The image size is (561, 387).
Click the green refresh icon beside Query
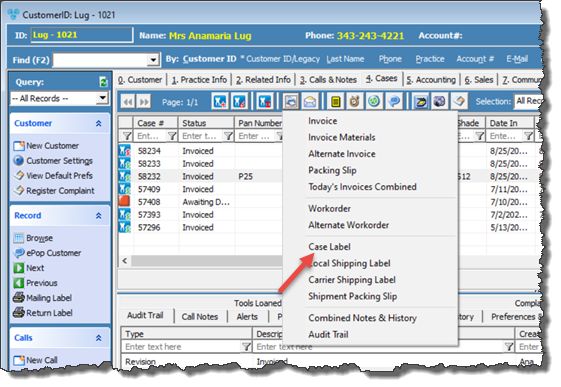pyautogui.click(x=103, y=82)
